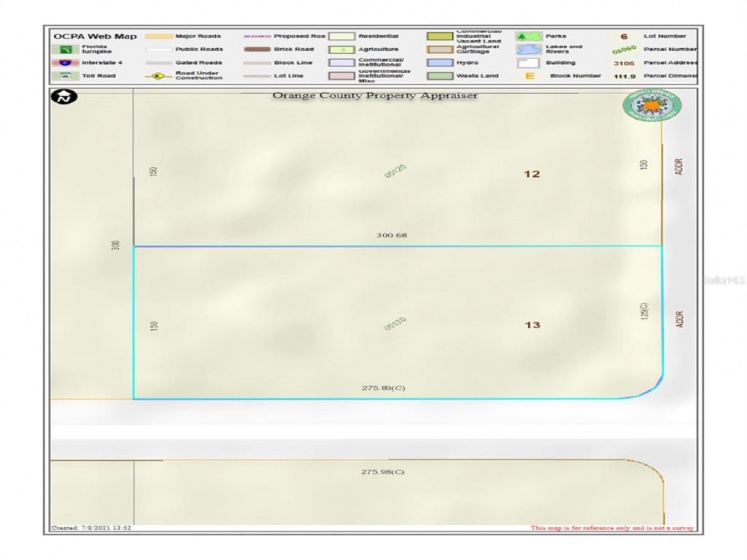This screenshot has width=747, height=560.
Task: Click the 150 dimension right of lot 12
Action: click(644, 165)
